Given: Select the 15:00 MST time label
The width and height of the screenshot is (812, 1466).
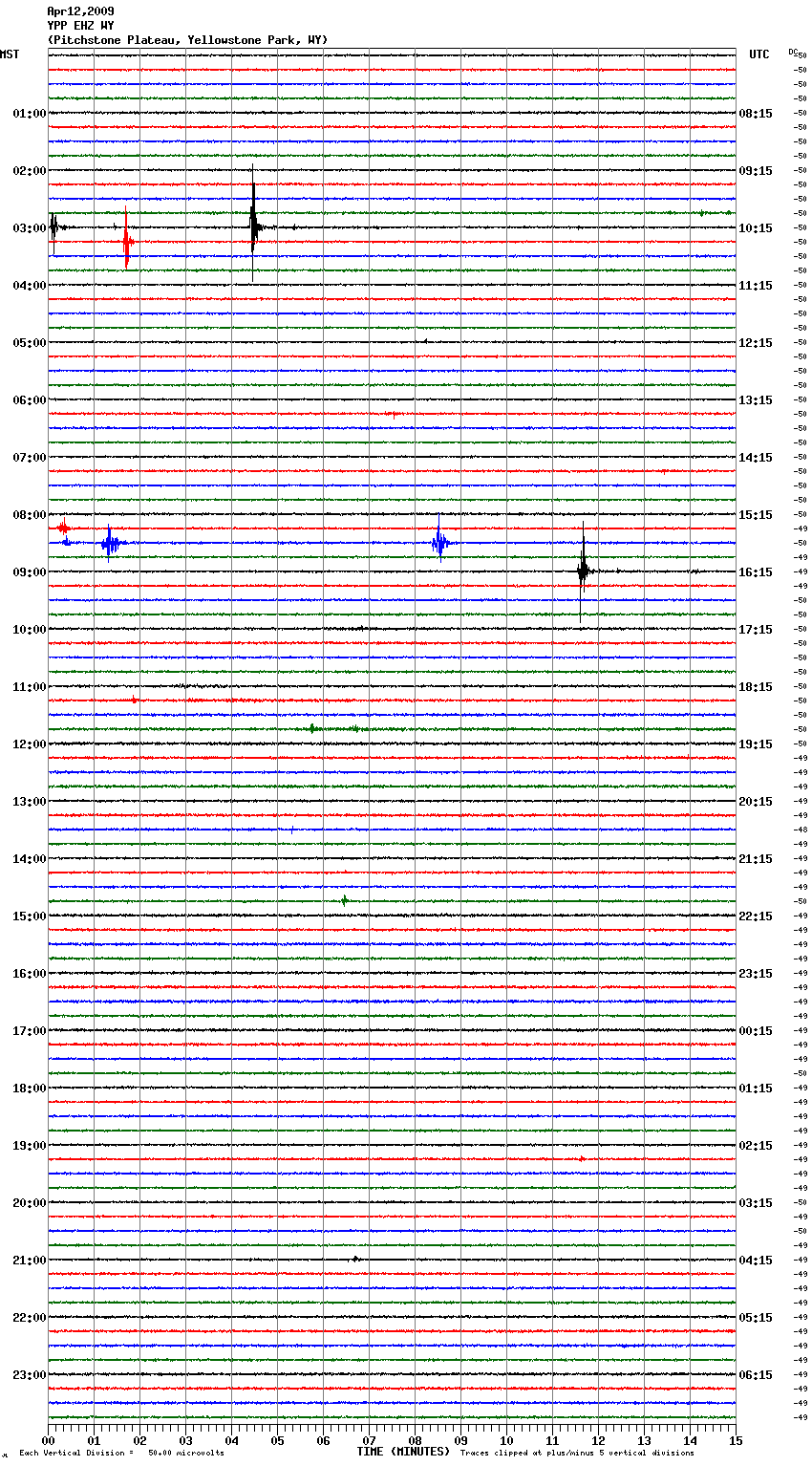Looking at the screenshot, I should (x=30, y=916).
